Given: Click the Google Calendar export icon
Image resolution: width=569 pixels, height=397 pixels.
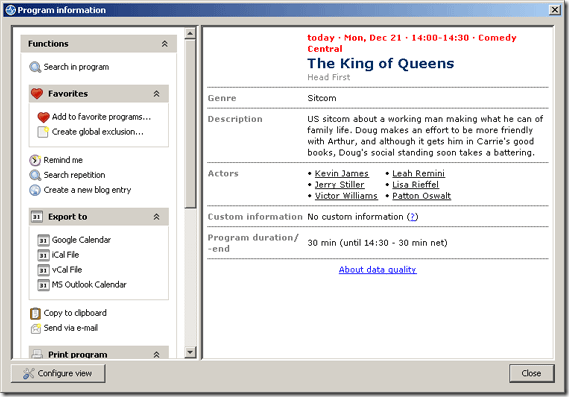Looking at the screenshot, I should coord(43,240).
